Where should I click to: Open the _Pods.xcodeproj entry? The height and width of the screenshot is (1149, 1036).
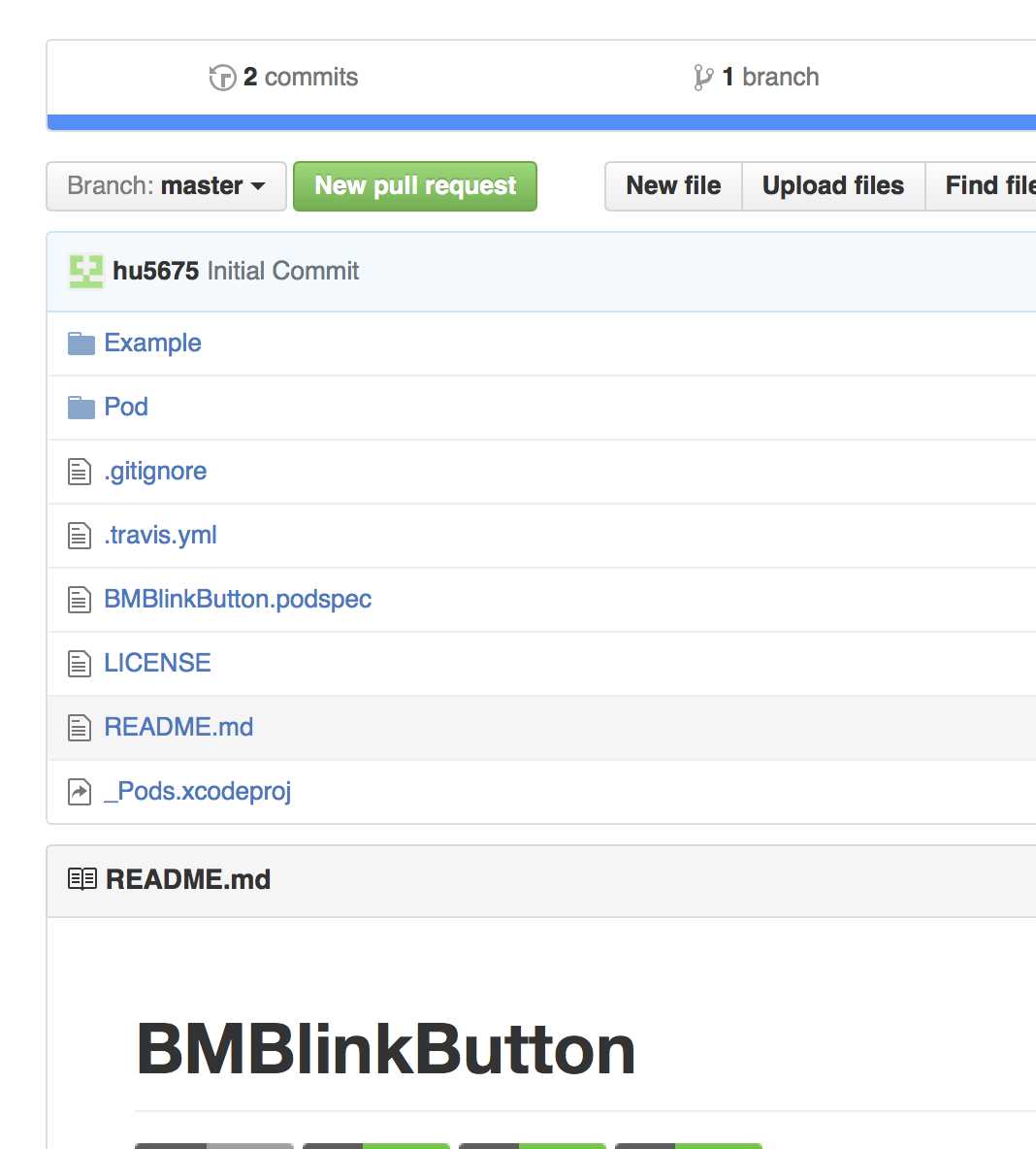click(x=198, y=792)
